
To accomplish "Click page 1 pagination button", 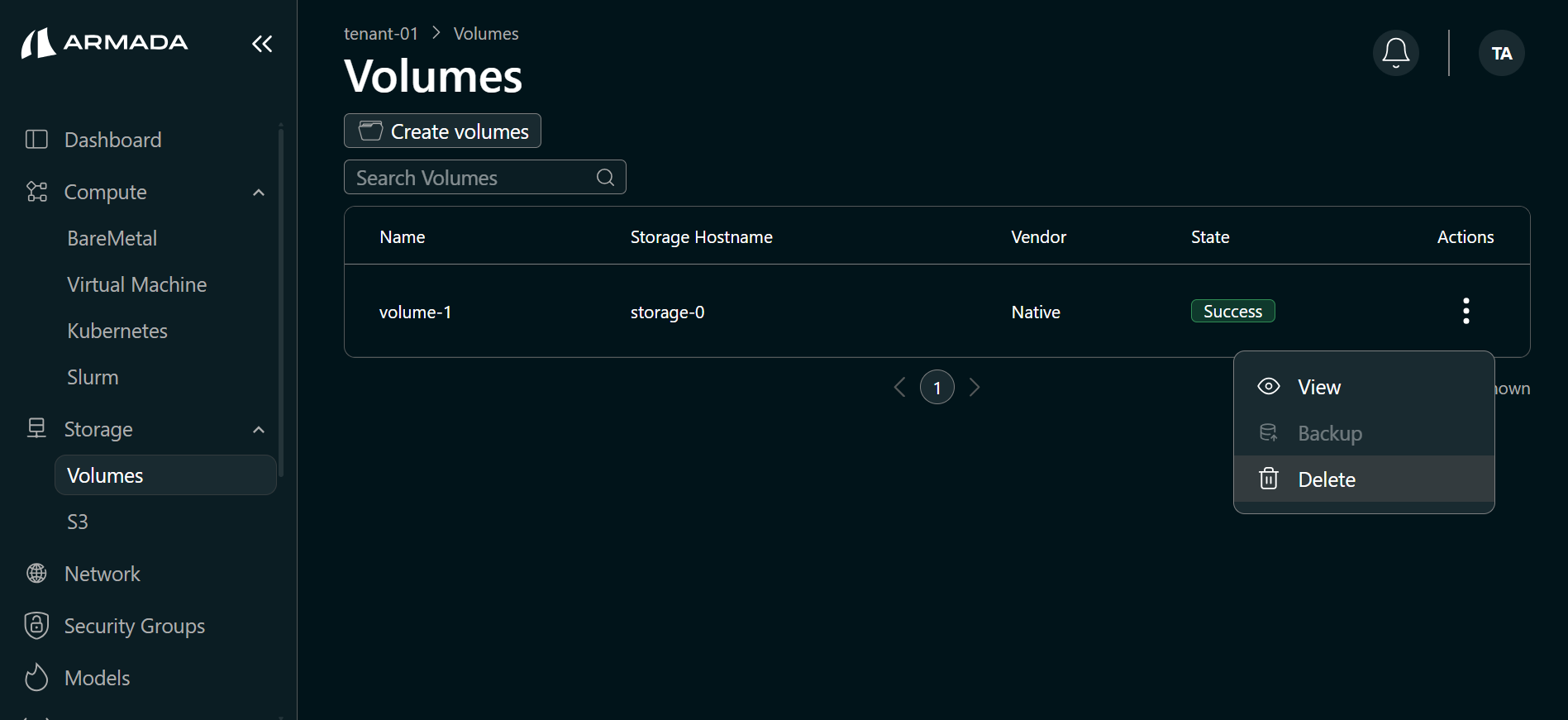I will (937, 387).
